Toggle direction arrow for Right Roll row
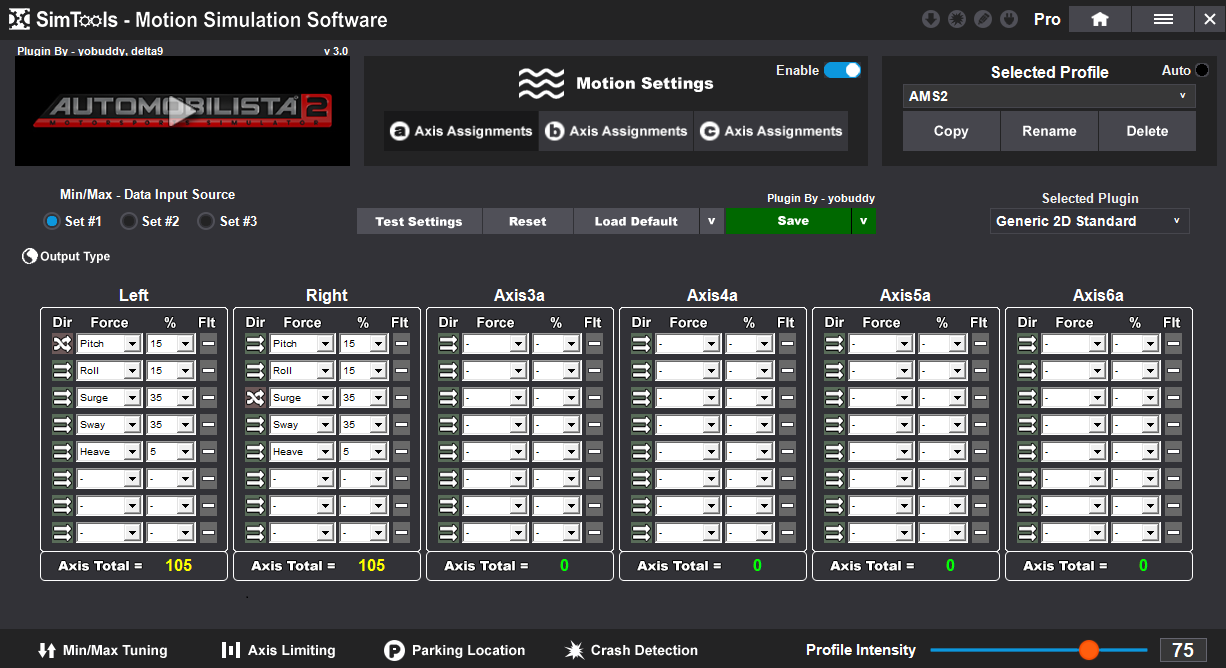This screenshot has width=1226, height=668. pyautogui.click(x=255, y=371)
